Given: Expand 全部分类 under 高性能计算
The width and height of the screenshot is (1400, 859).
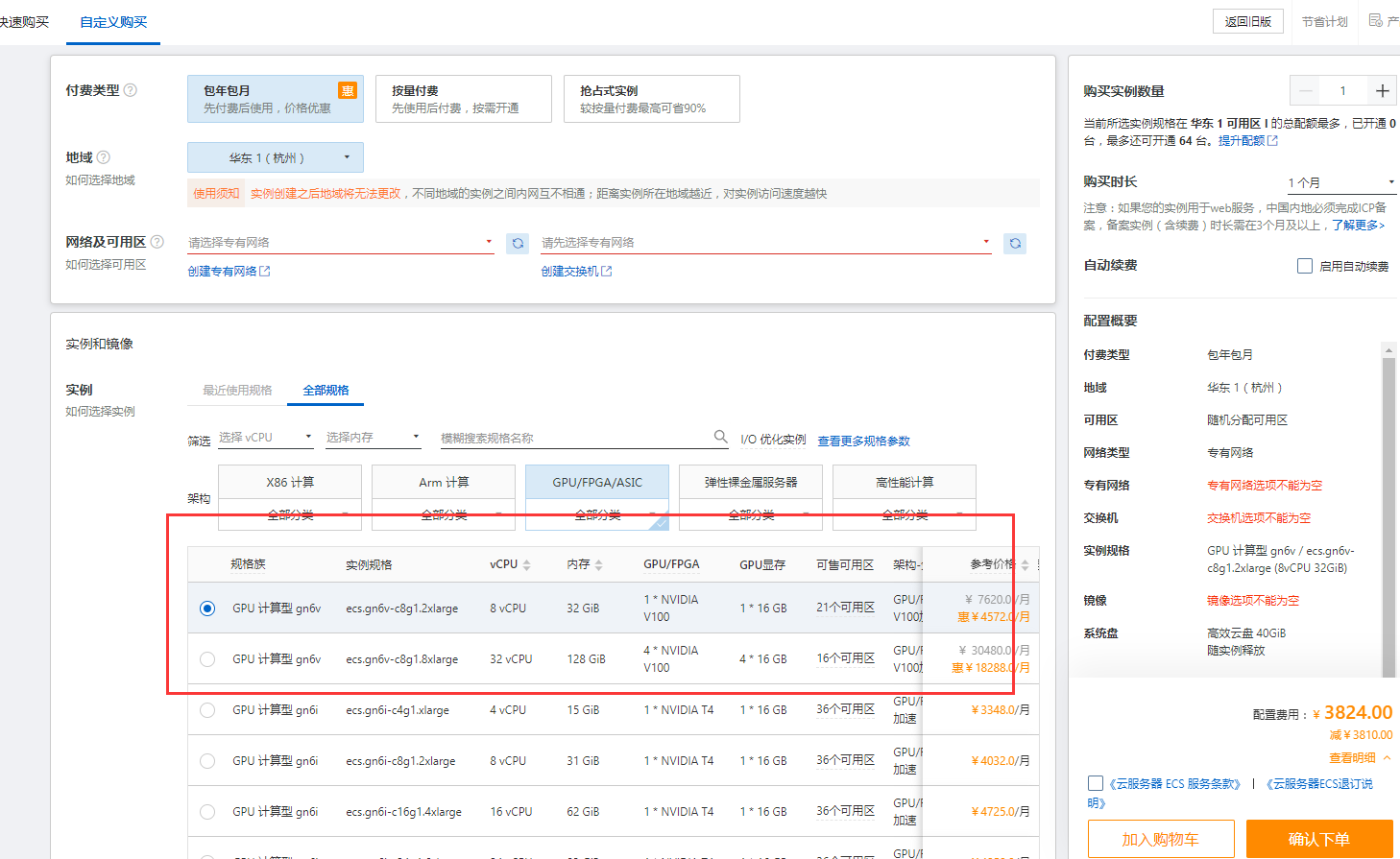Looking at the screenshot, I should (905, 514).
